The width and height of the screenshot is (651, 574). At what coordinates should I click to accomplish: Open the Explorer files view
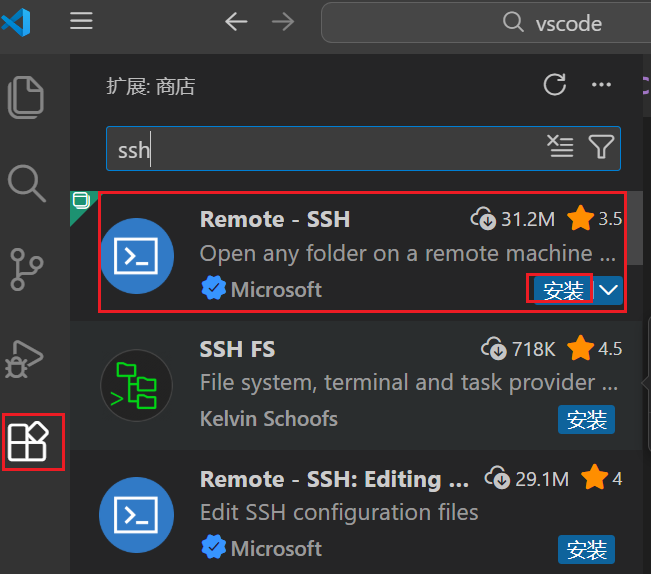tap(26, 98)
